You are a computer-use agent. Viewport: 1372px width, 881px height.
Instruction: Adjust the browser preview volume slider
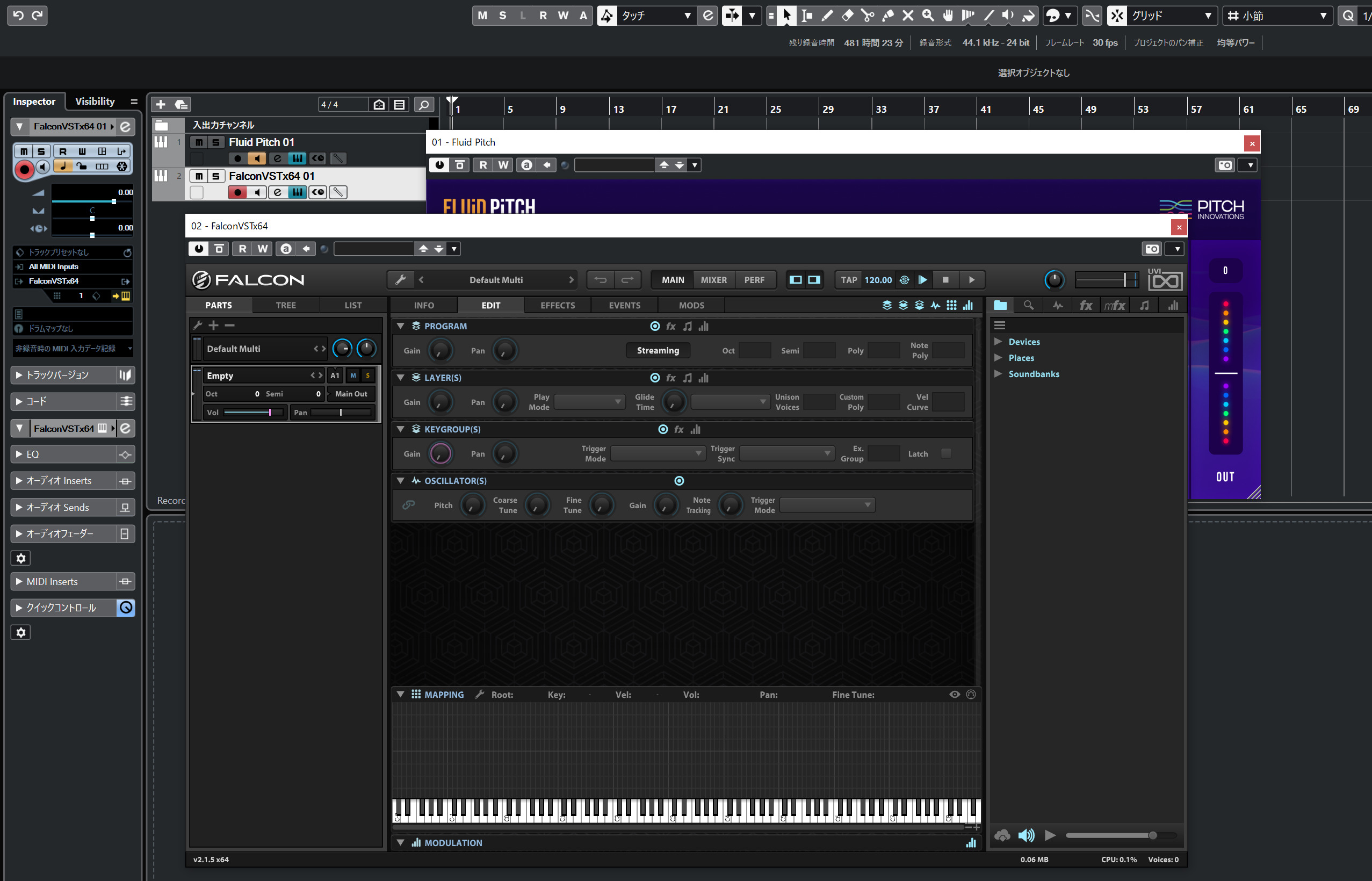pos(1120,835)
